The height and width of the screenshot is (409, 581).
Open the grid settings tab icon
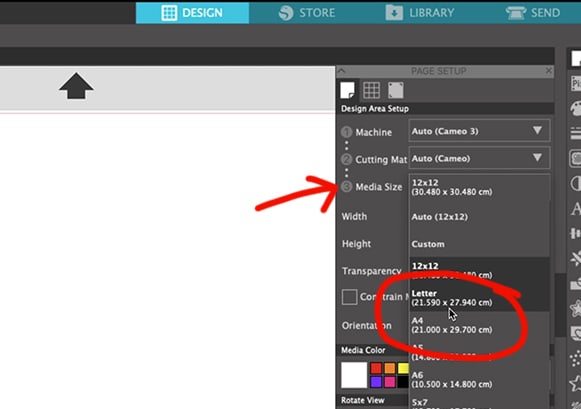tap(371, 90)
